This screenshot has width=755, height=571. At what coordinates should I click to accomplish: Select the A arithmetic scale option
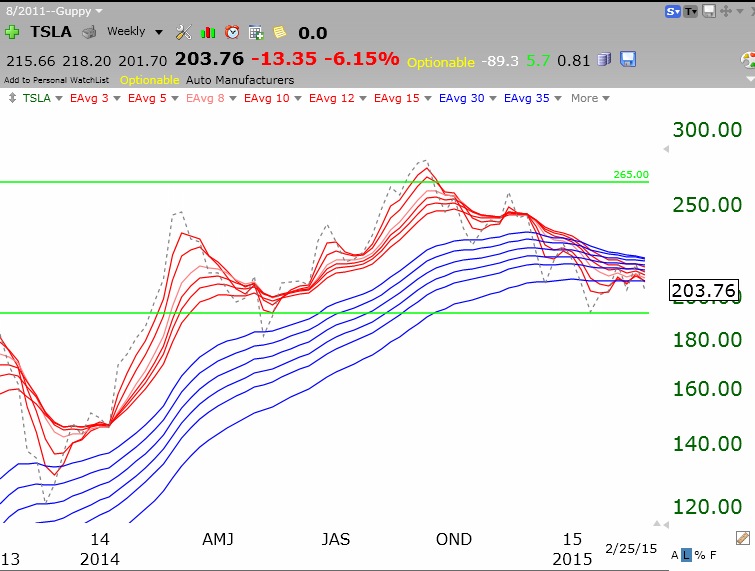(x=675, y=556)
